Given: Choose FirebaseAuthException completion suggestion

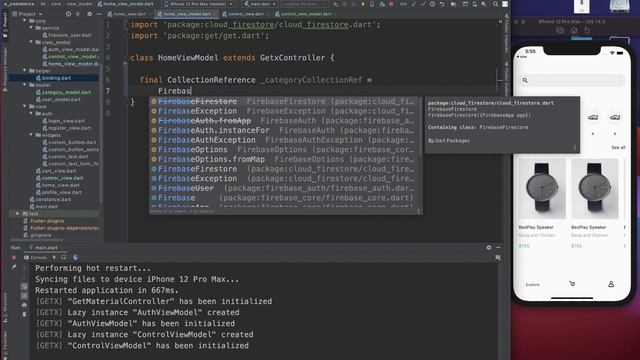Looking at the screenshot, I should pos(284,140).
